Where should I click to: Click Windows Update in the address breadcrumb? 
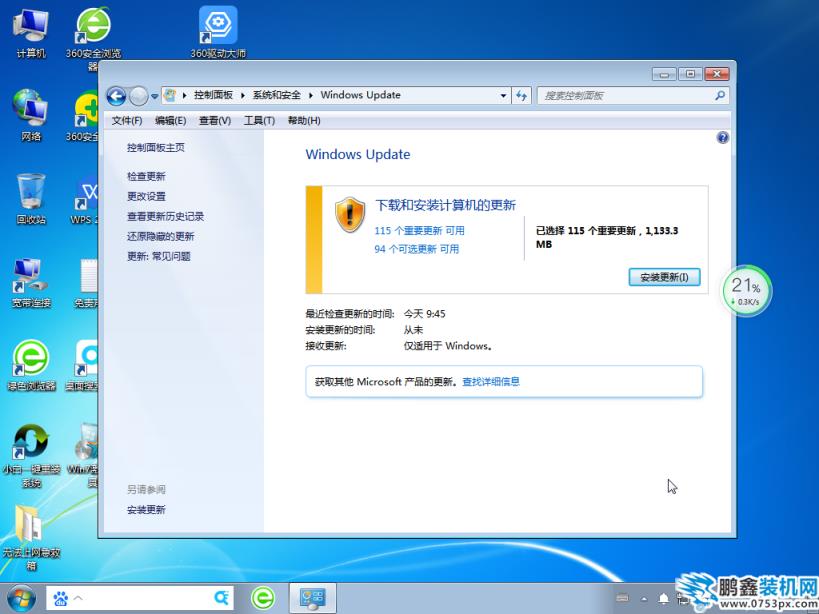(361, 95)
